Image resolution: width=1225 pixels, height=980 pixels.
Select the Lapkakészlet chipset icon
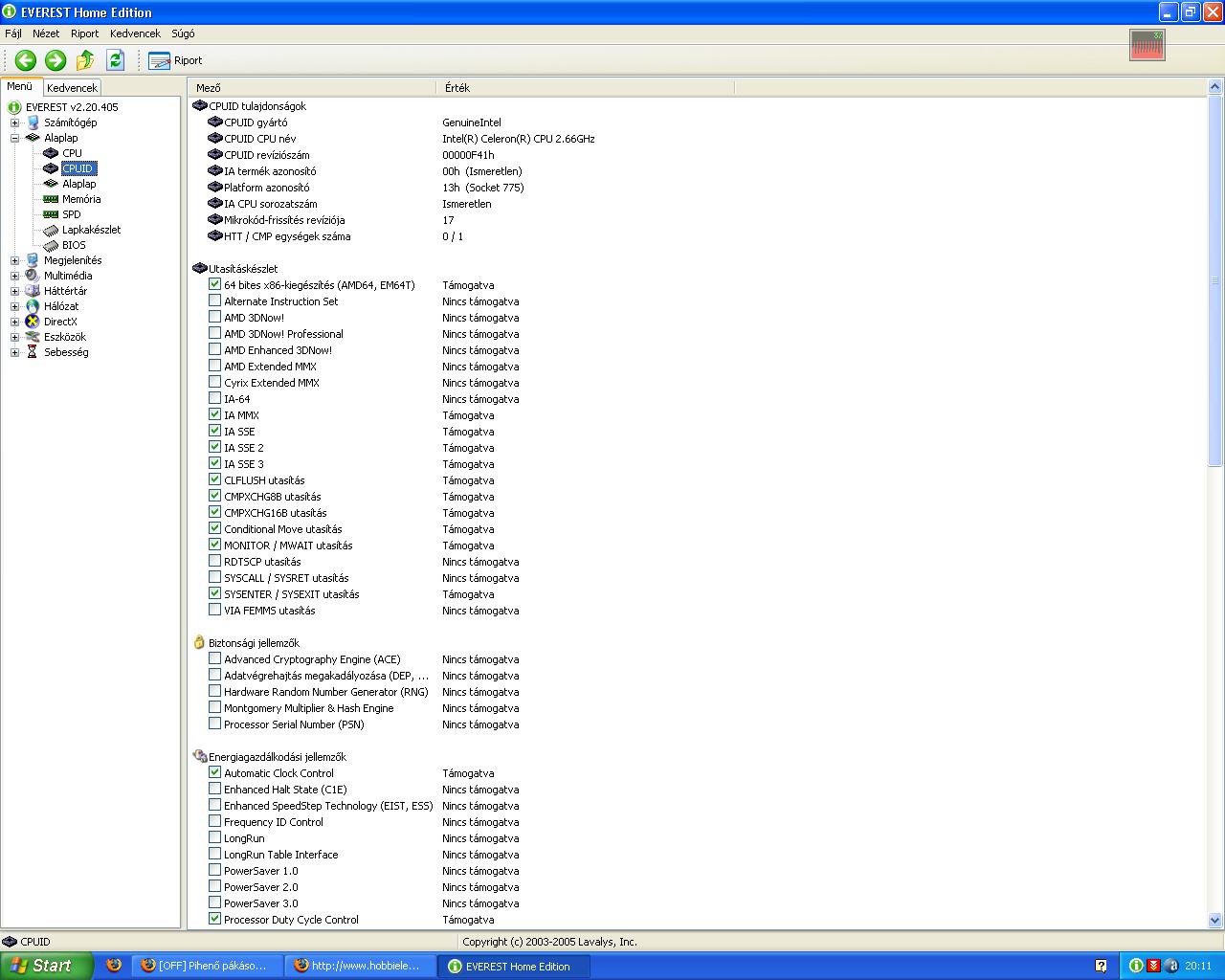(x=52, y=230)
